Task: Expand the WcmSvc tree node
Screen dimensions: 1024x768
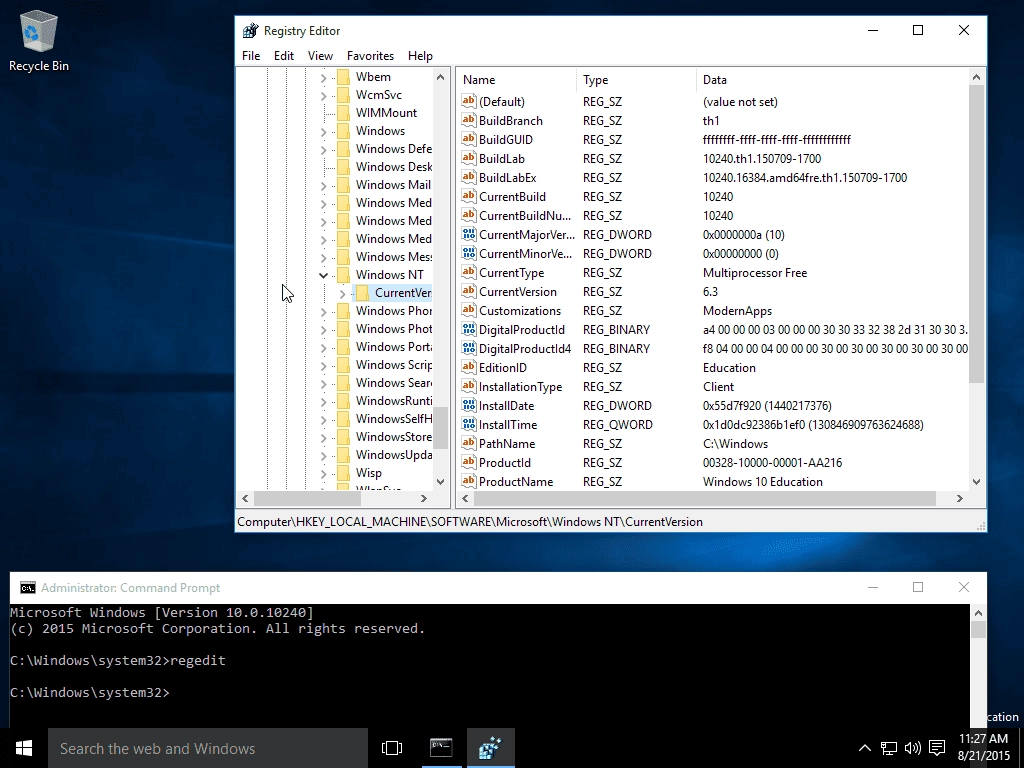Action: click(x=323, y=96)
